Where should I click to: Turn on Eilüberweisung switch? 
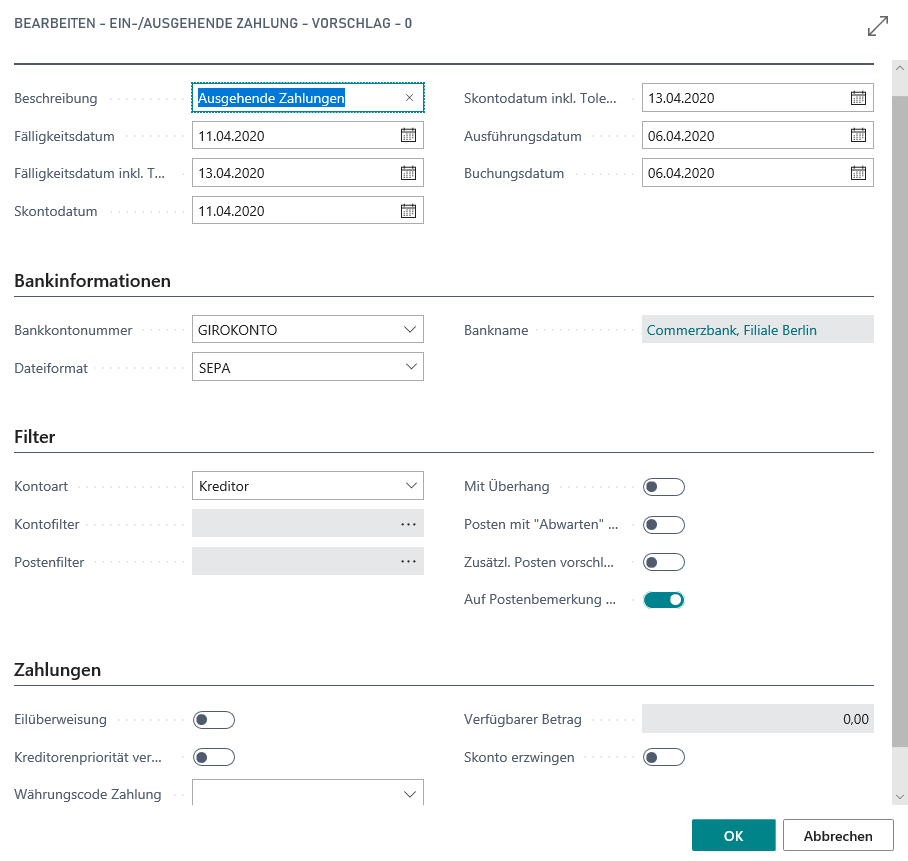click(214, 720)
